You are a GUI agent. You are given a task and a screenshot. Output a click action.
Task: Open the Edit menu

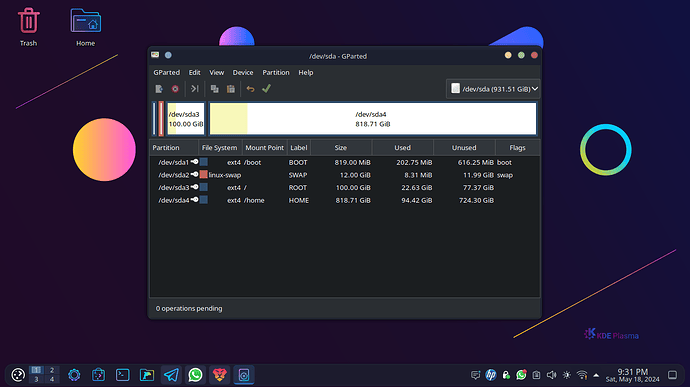pyautogui.click(x=195, y=72)
